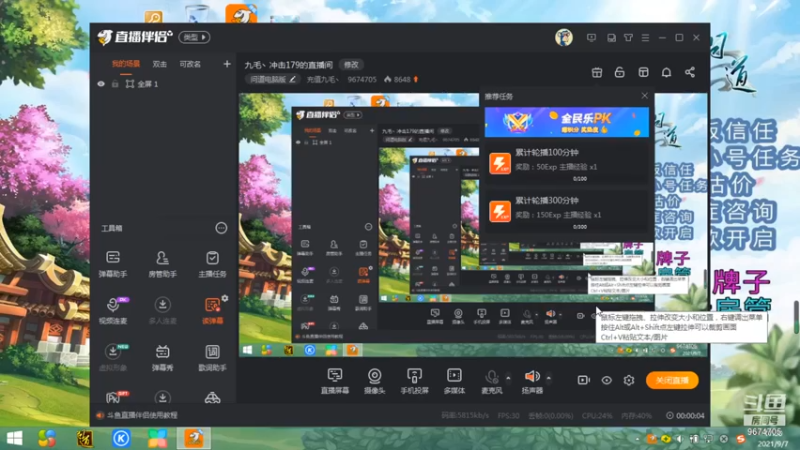
Task: Switch to the 双击 scene tab
Action: [x=160, y=64]
